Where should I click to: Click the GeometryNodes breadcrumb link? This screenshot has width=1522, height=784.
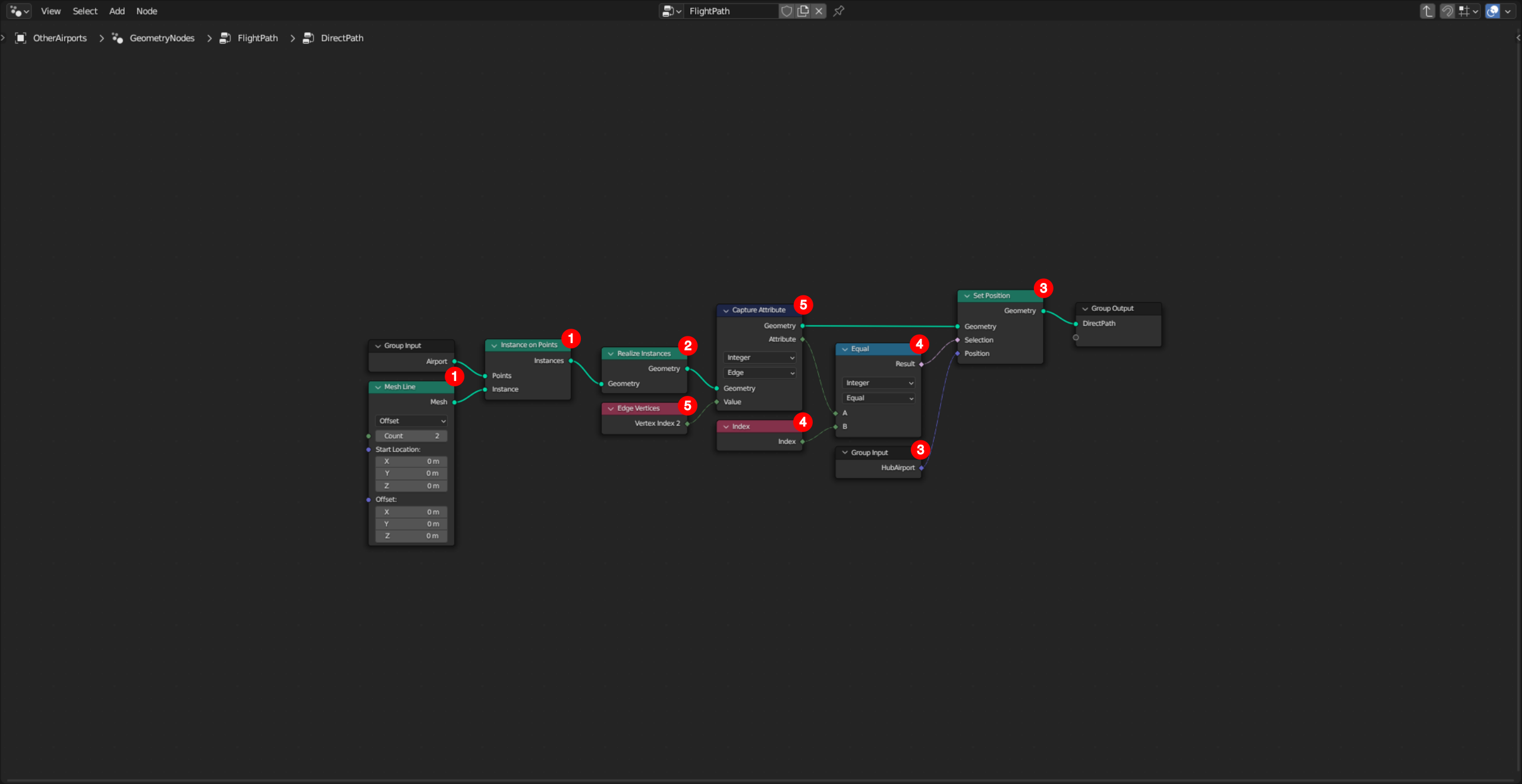click(x=162, y=38)
